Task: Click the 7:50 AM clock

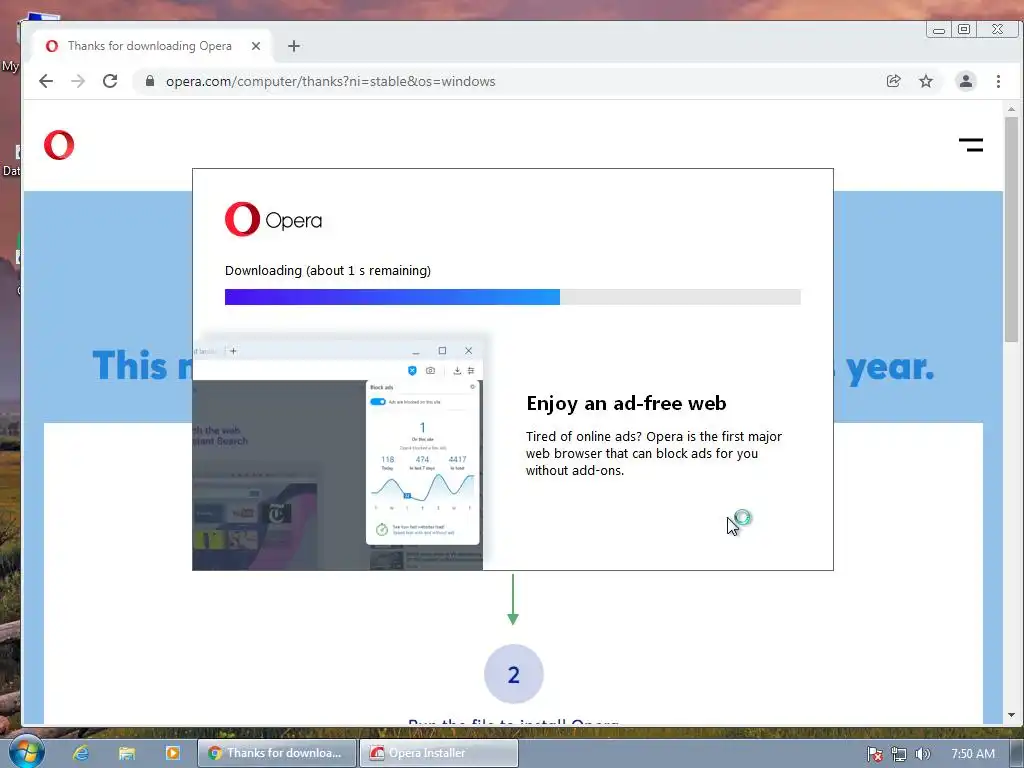Action: [972, 754]
